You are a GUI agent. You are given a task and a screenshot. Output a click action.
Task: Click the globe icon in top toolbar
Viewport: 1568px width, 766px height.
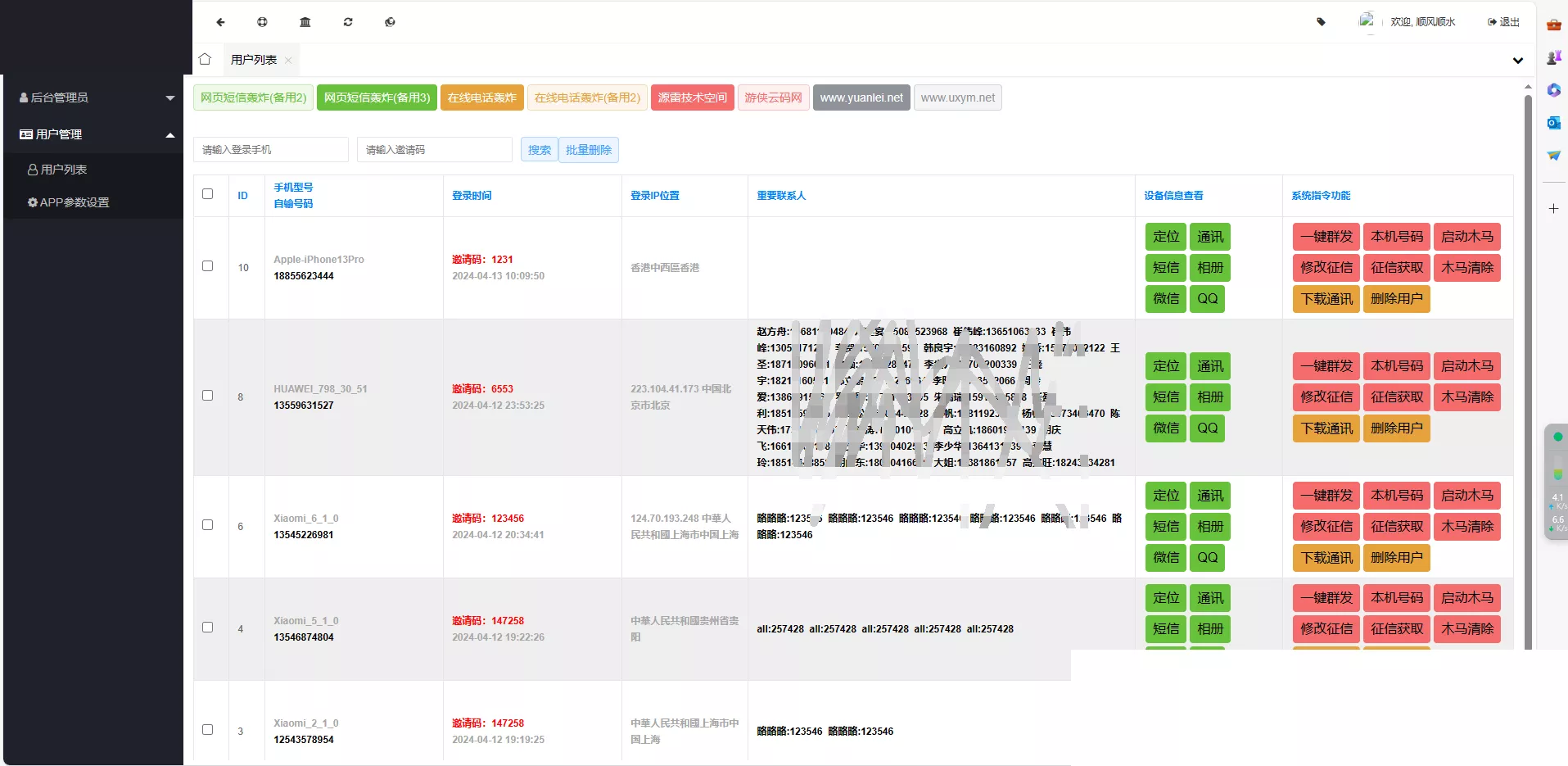390,22
